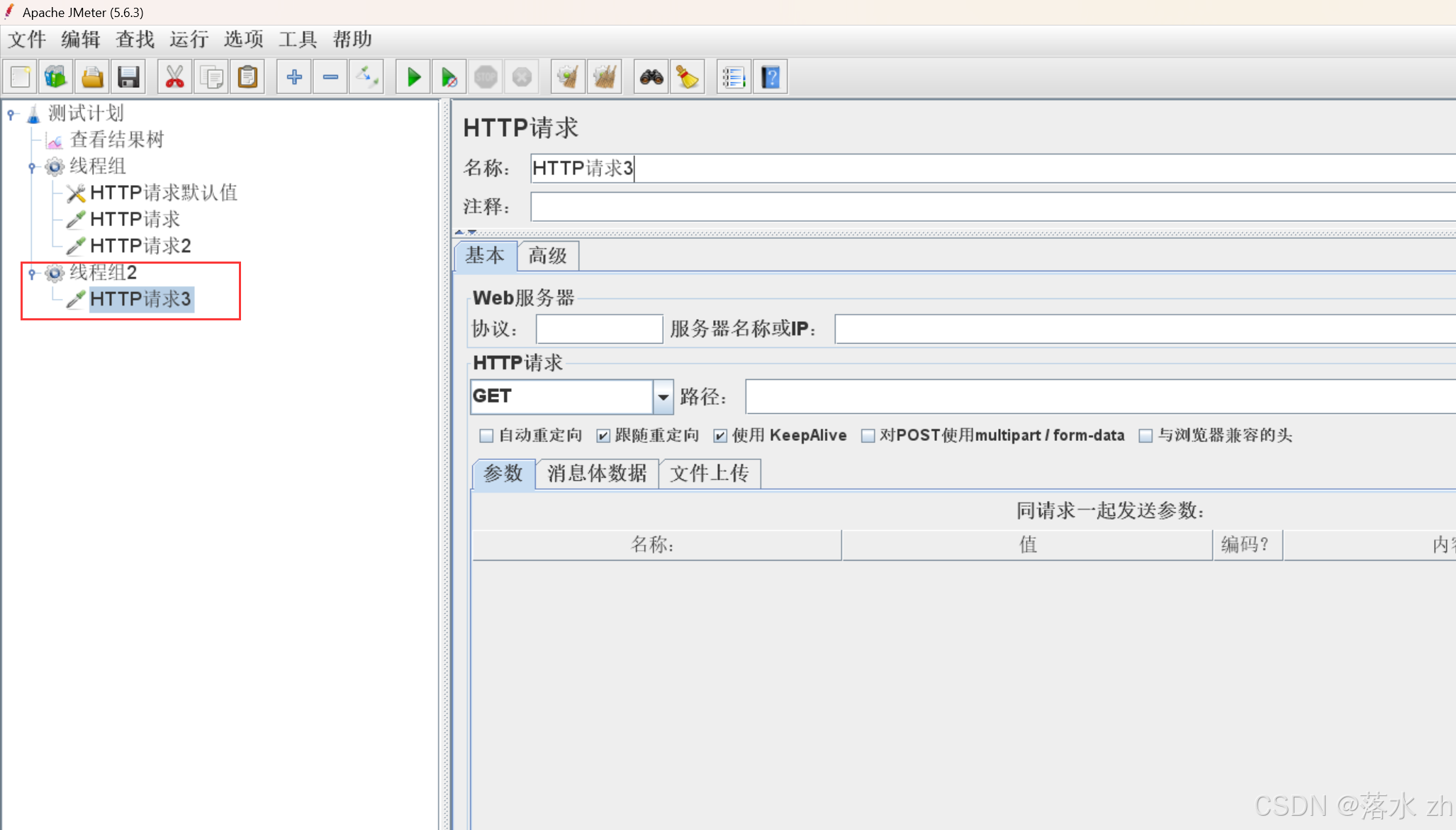Select HTTP请求默认值 tree item

pyautogui.click(x=164, y=193)
